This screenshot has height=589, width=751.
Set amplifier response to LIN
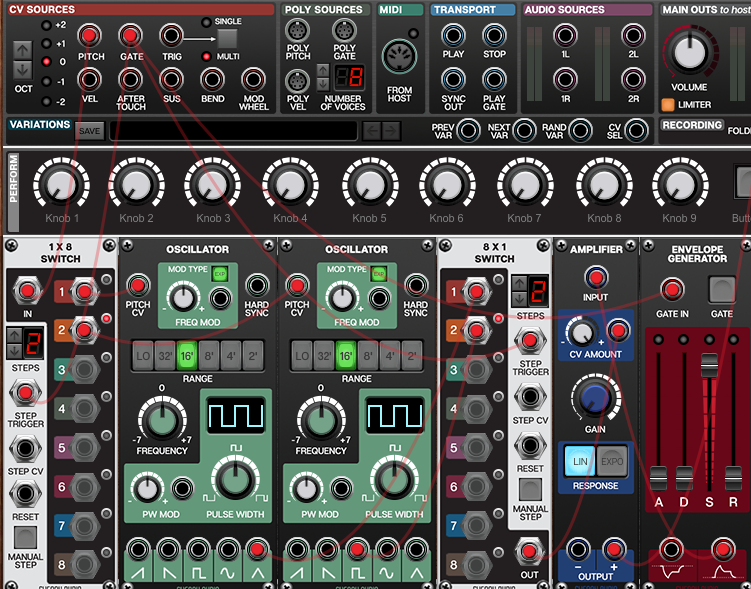click(x=580, y=462)
